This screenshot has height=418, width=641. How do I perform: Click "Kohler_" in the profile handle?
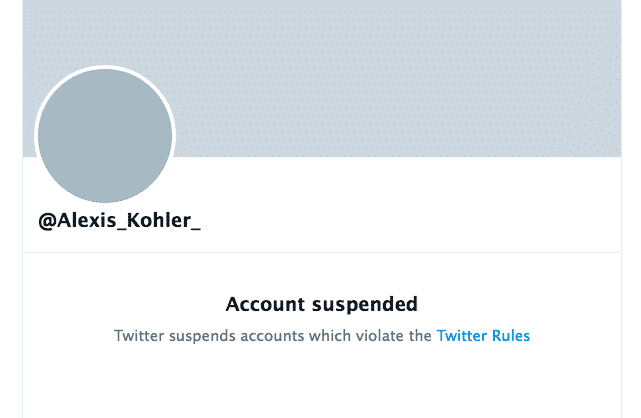coord(162,223)
